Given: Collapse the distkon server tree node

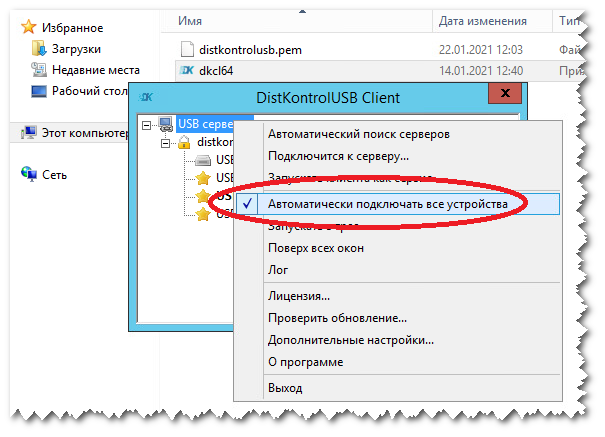Looking at the screenshot, I should pos(165,143).
